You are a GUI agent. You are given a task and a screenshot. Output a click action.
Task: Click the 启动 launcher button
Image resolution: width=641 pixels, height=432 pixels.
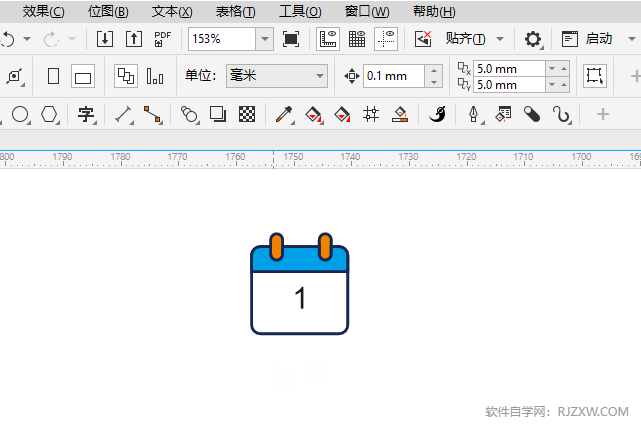(x=587, y=39)
